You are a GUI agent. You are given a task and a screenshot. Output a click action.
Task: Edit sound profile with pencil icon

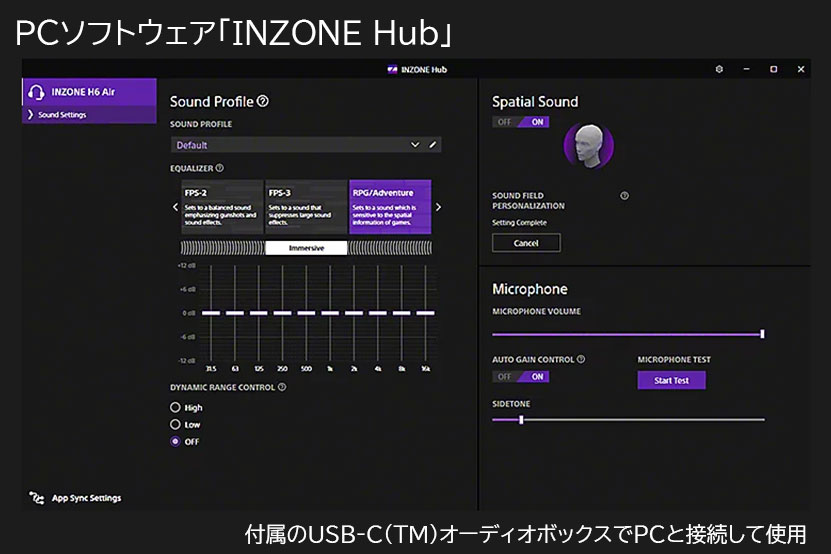click(x=433, y=144)
